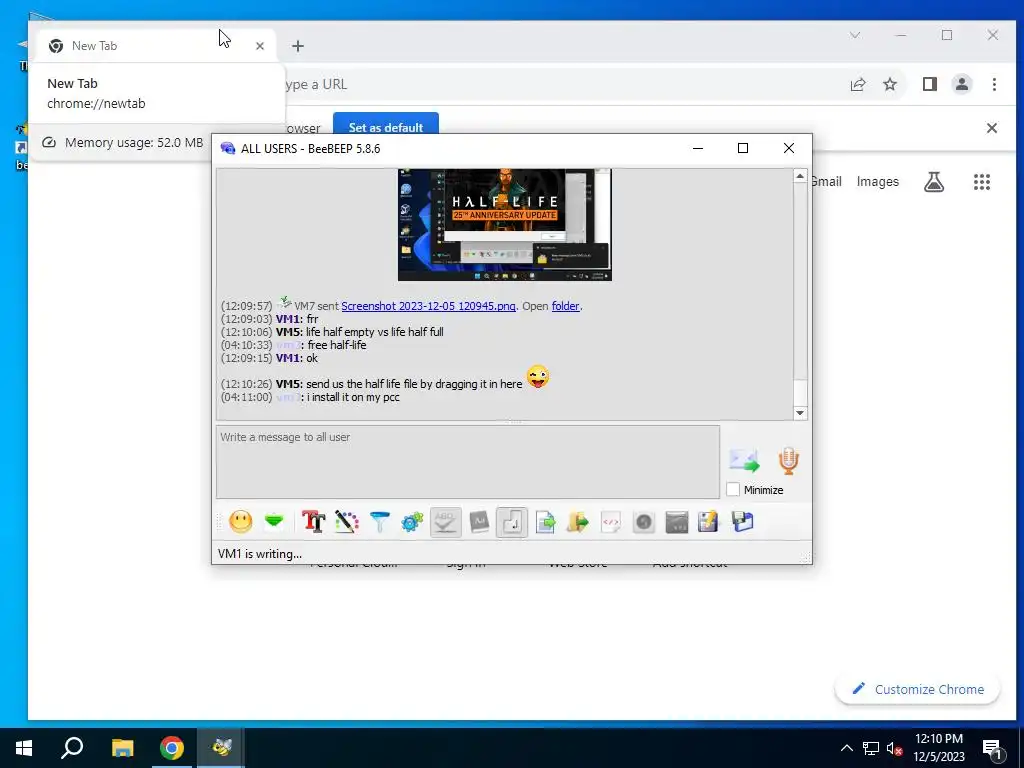Bookmark this tab with the star icon
1024x768 pixels.
(890, 84)
